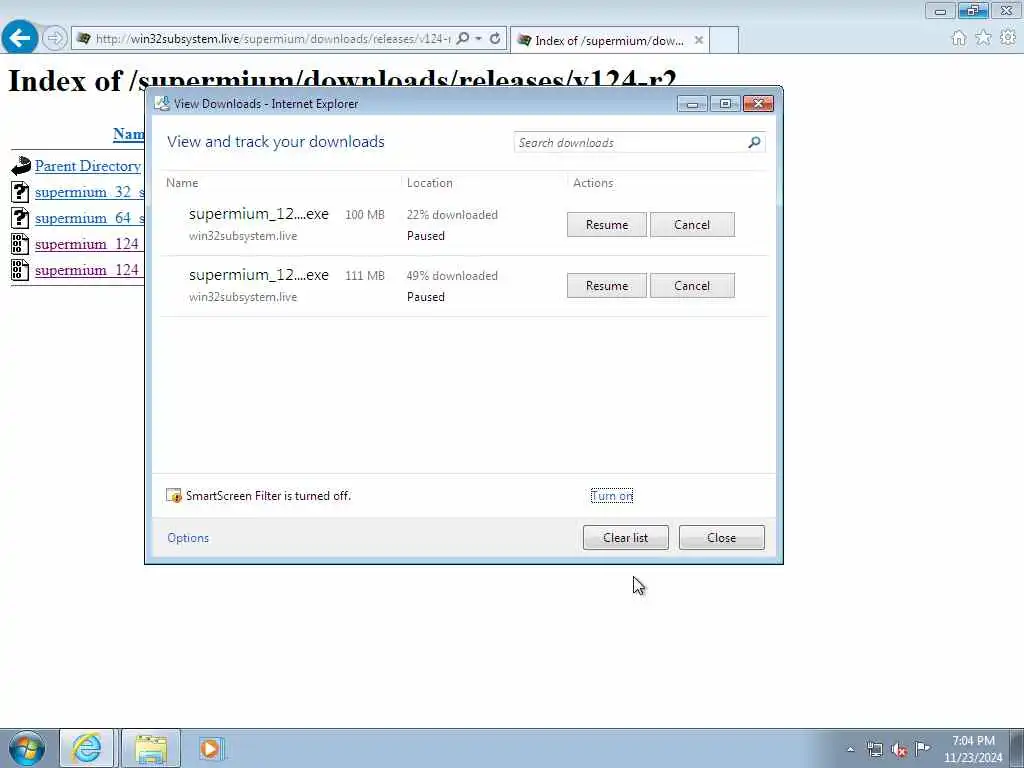Turn on the SmartScreen Filter link

(x=612, y=496)
